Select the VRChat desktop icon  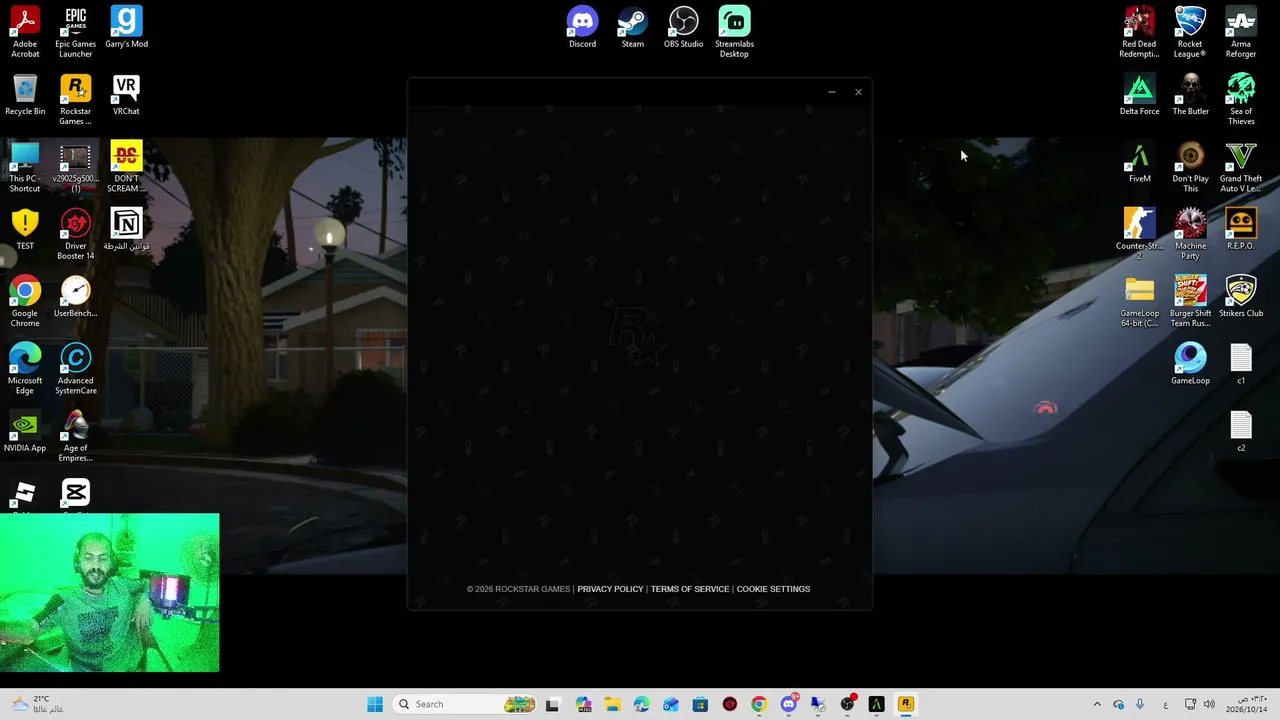coord(126,95)
